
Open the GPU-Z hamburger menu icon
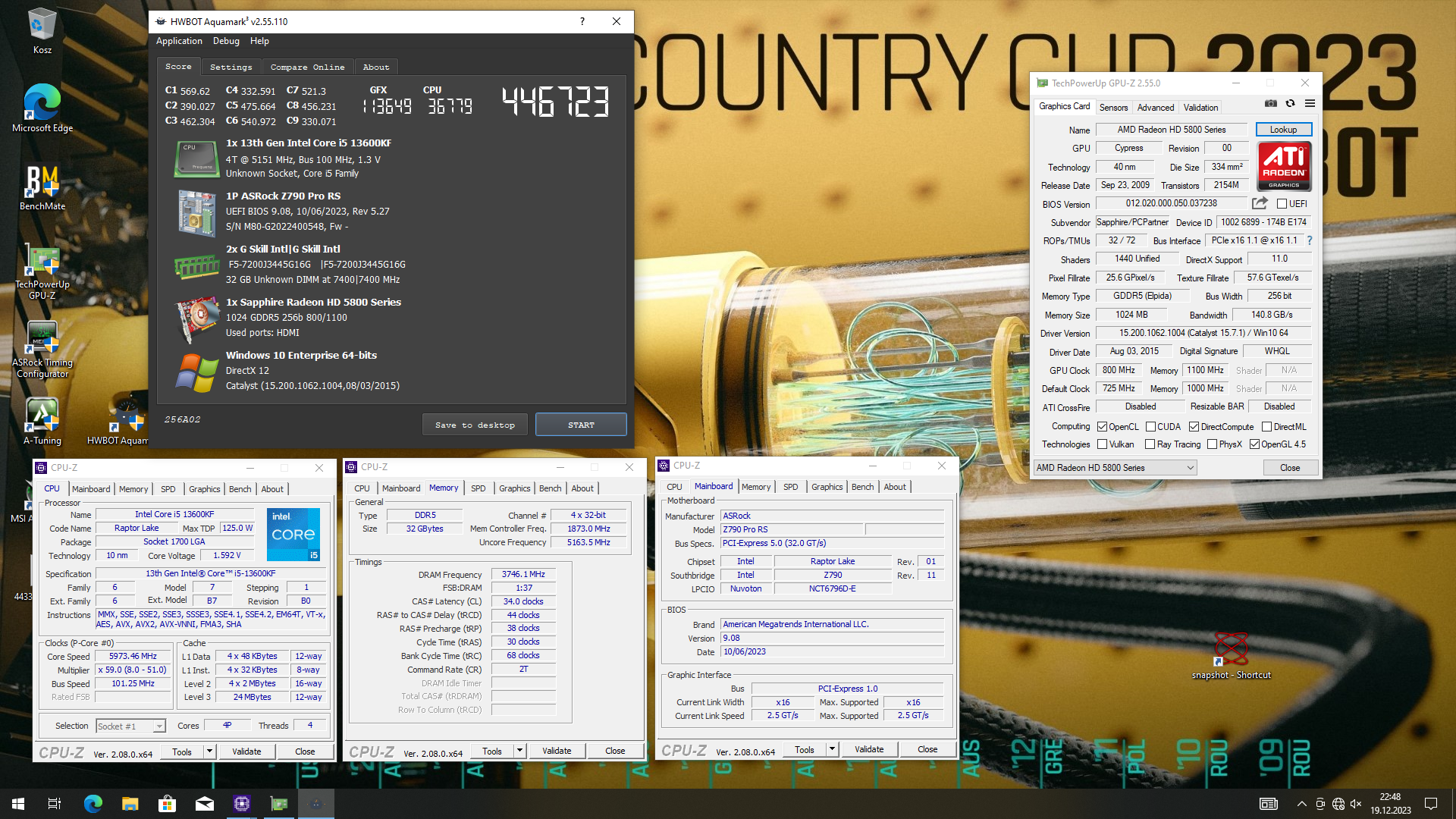(1310, 104)
